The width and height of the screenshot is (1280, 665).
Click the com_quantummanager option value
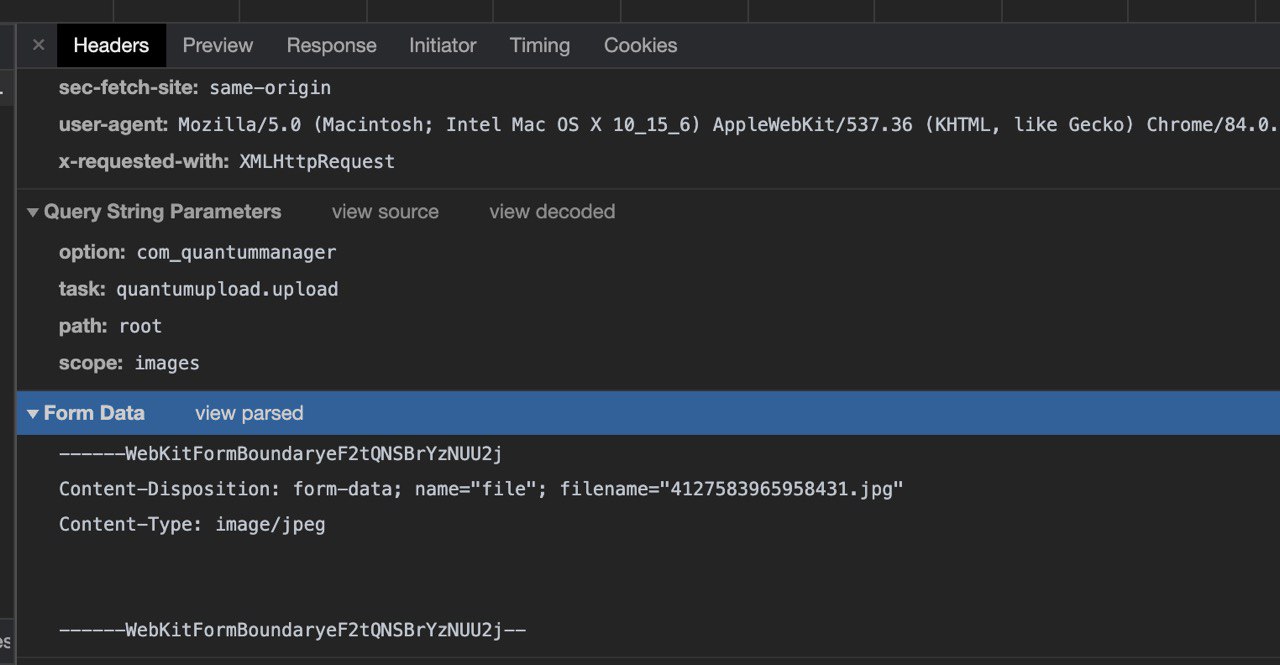point(236,252)
